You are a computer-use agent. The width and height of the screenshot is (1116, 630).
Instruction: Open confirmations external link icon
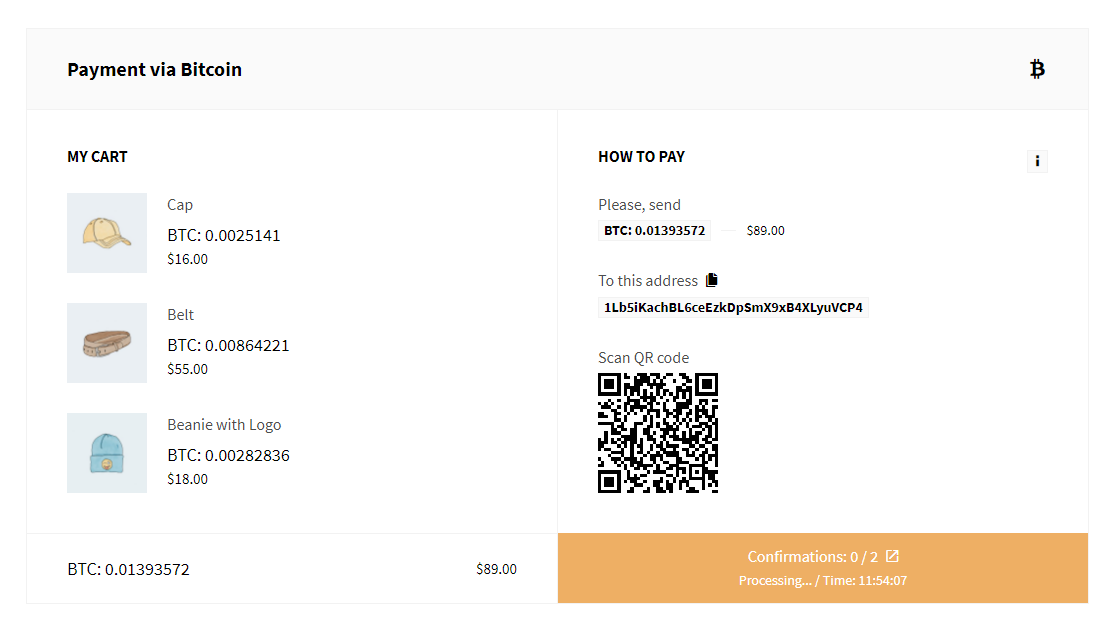pyautogui.click(x=892, y=556)
